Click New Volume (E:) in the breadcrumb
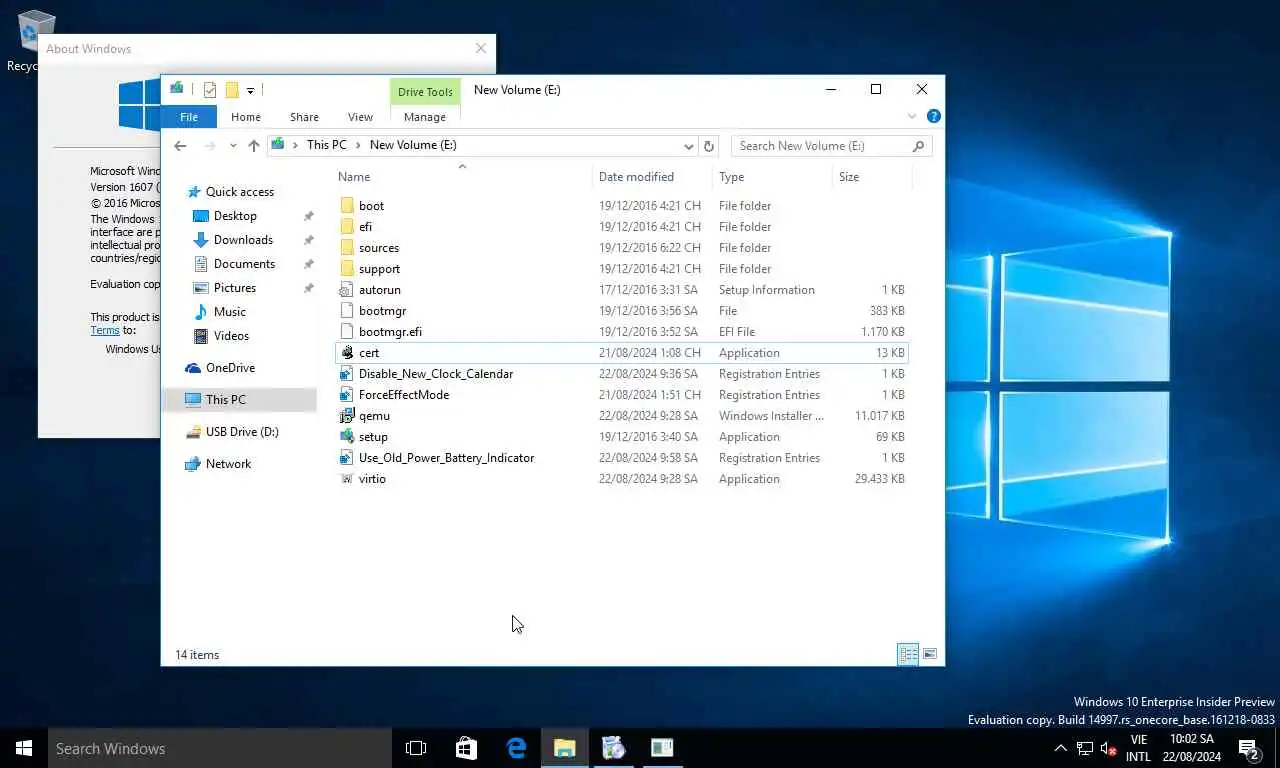 [413, 145]
